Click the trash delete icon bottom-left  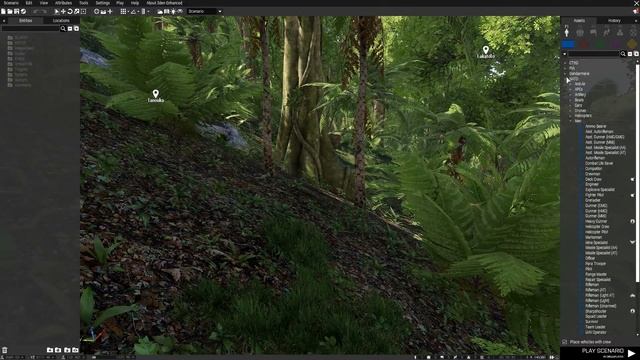[x=4, y=350]
